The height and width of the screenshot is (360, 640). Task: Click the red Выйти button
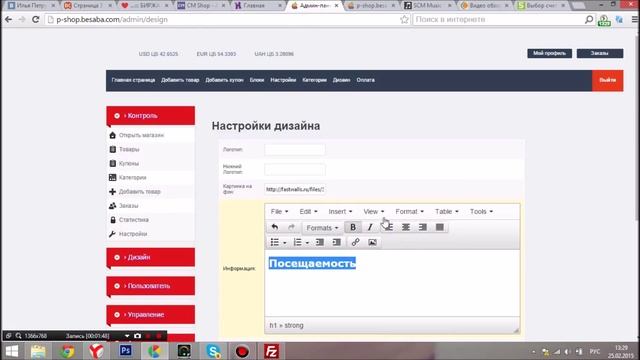click(607, 80)
